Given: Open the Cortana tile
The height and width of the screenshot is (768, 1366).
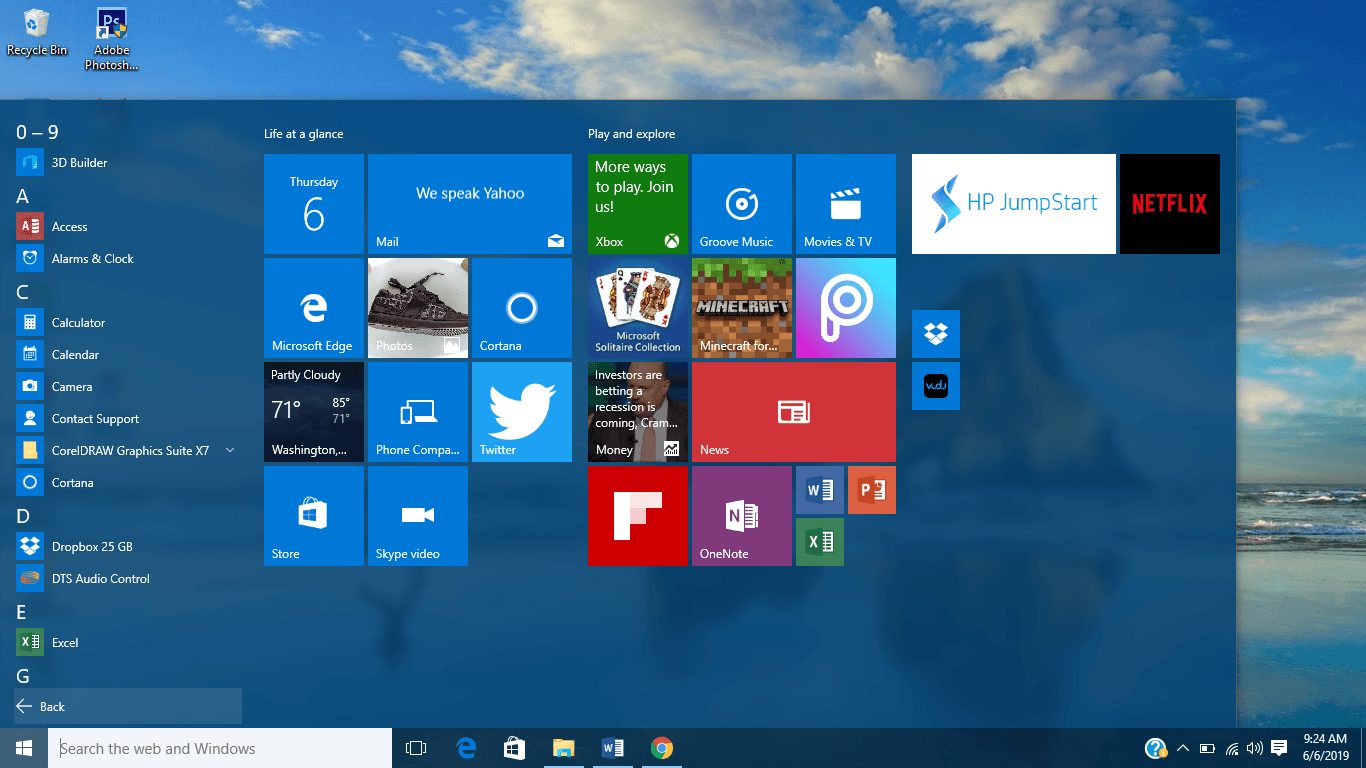Looking at the screenshot, I should point(522,308).
